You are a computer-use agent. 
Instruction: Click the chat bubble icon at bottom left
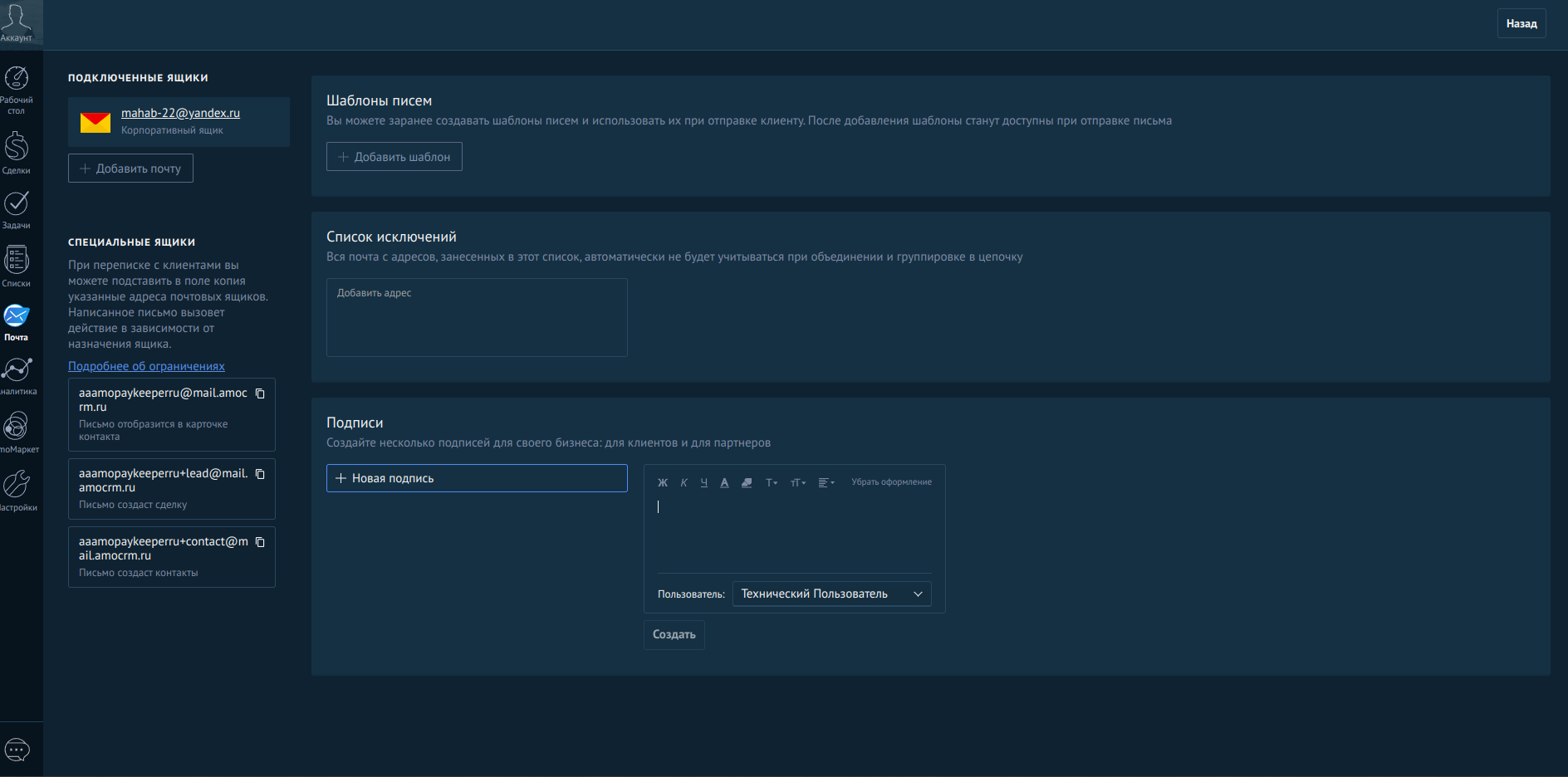[x=17, y=750]
